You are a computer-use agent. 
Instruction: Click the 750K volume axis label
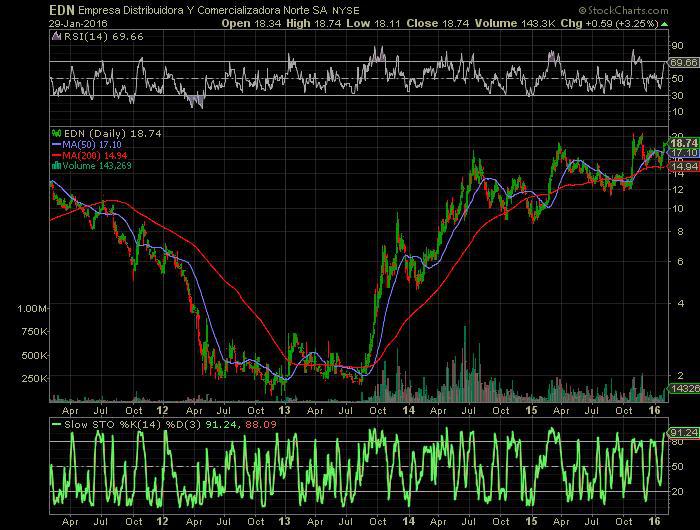34,332
